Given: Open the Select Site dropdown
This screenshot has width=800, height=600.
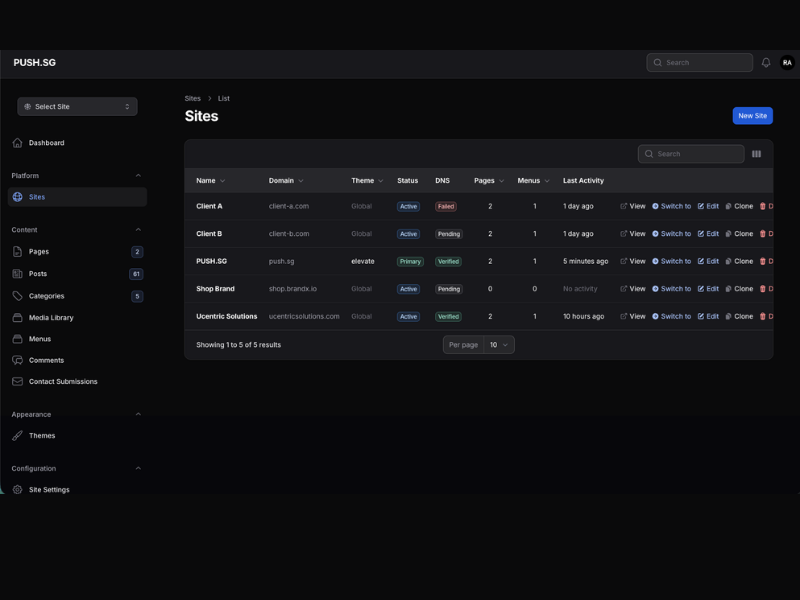Looking at the screenshot, I should point(77,106).
